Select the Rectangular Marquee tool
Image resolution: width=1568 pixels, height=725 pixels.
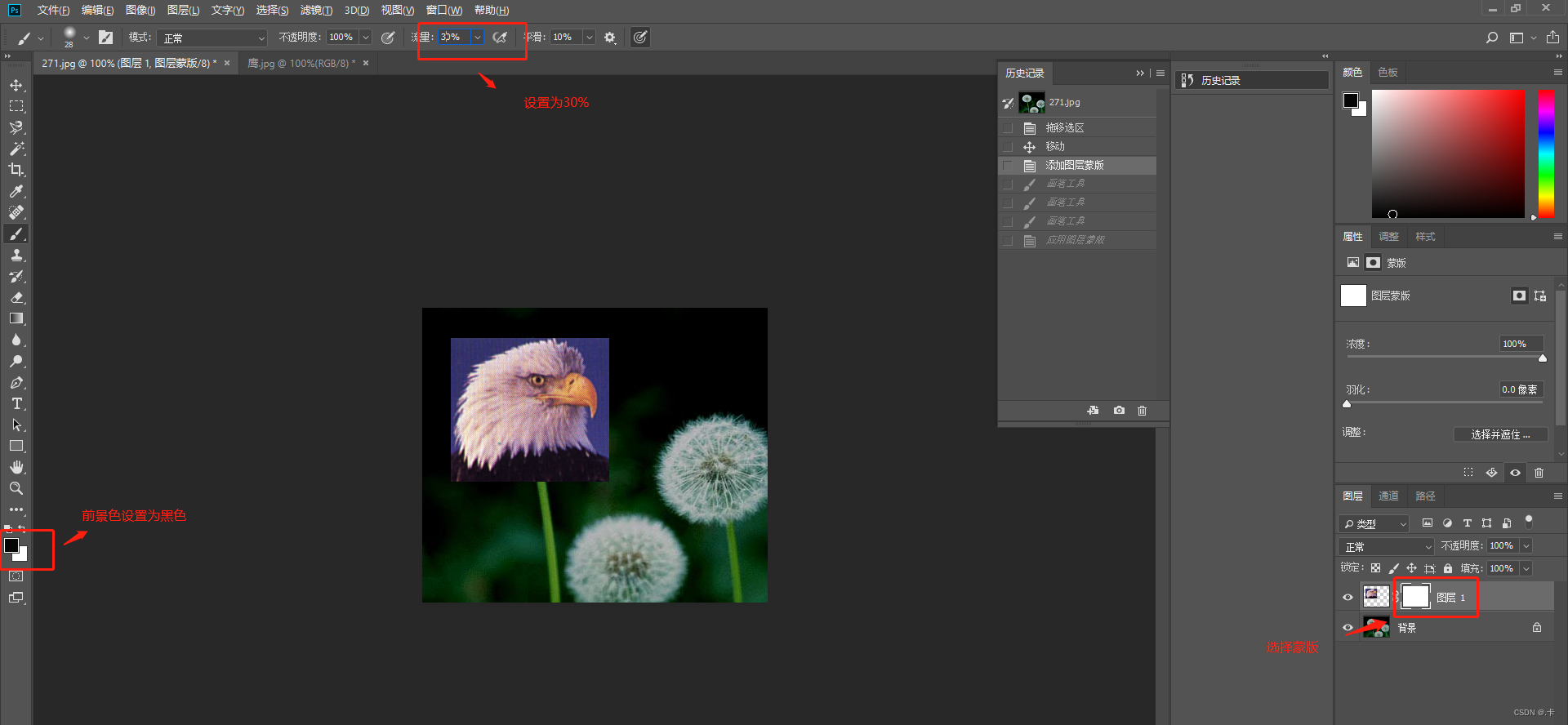point(16,107)
